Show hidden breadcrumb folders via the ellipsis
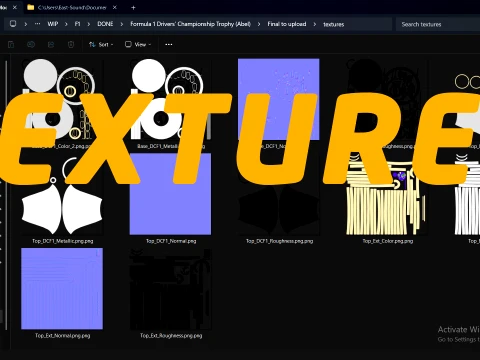This screenshot has width=480, height=360. pos(38,24)
